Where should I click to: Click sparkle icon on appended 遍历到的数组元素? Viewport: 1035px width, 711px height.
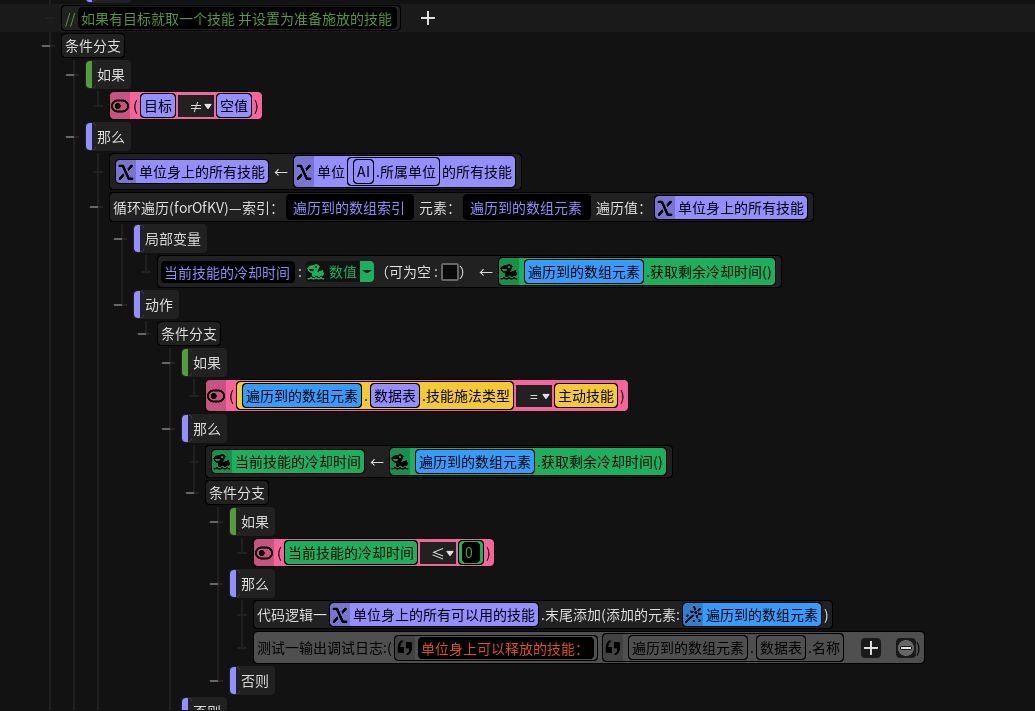click(x=693, y=615)
